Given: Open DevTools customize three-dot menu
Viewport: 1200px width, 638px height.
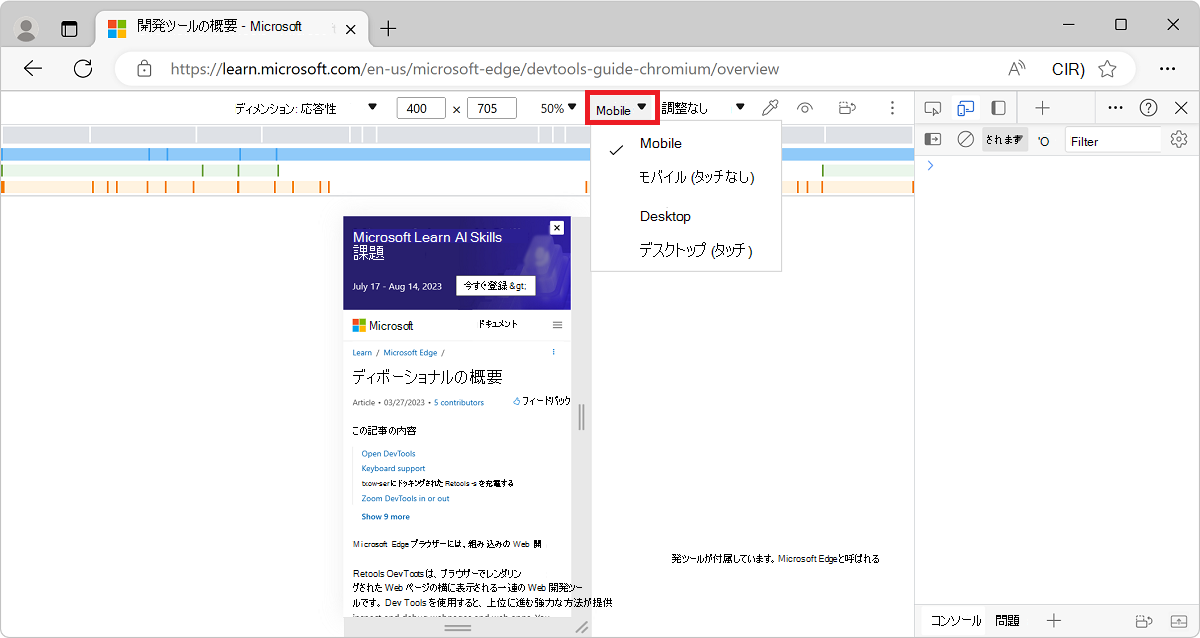Looking at the screenshot, I should click(x=1116, y=108).
